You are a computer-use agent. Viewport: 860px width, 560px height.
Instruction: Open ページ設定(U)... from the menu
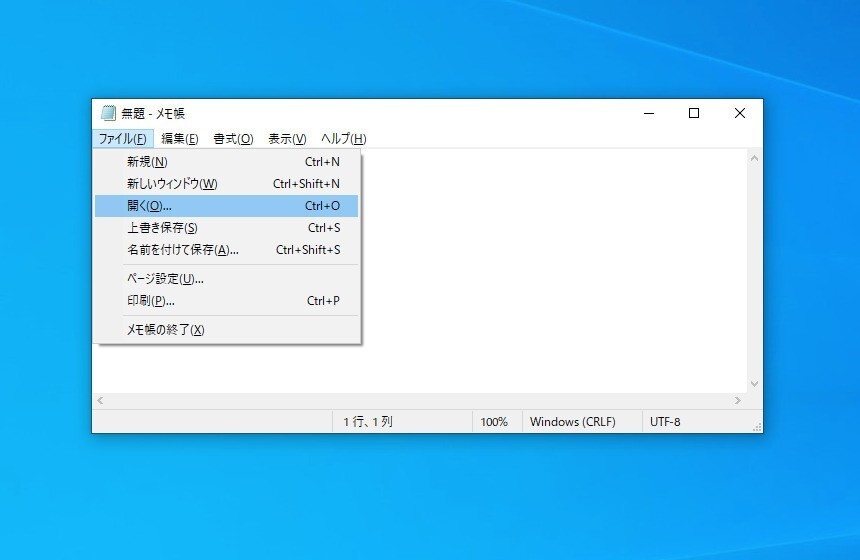[x=227, y=279]
